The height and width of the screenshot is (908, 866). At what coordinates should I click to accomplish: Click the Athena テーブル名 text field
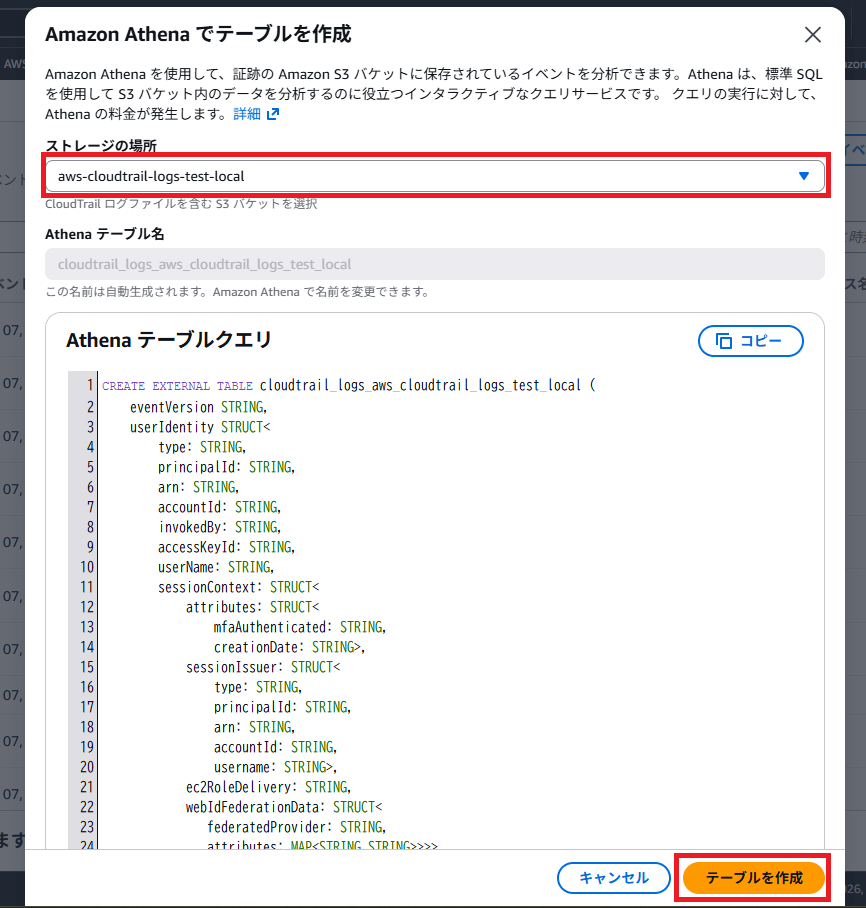(x=434, y=264)
